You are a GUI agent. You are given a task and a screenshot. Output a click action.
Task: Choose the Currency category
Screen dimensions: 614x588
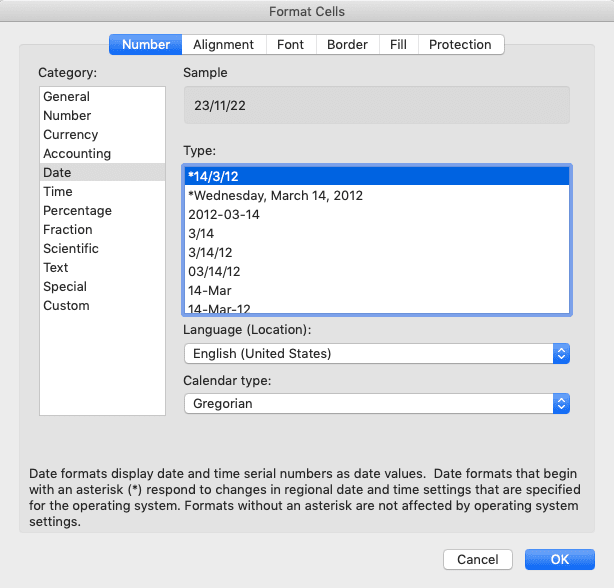coord(103,134)
